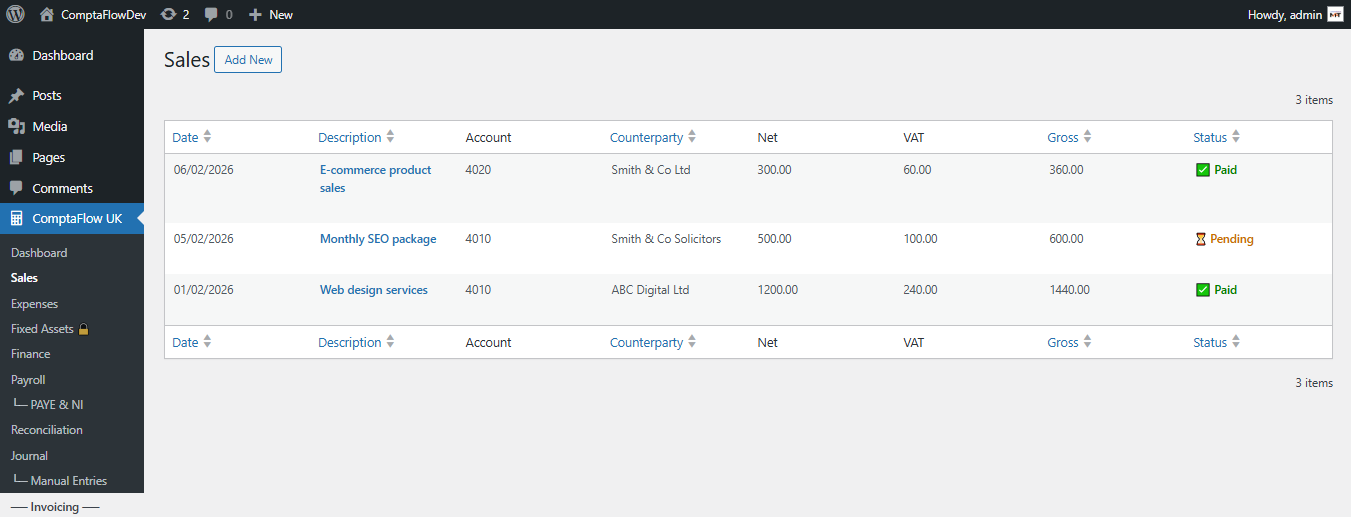Click the green Paid status on E-commerce row

point(1216,170)
